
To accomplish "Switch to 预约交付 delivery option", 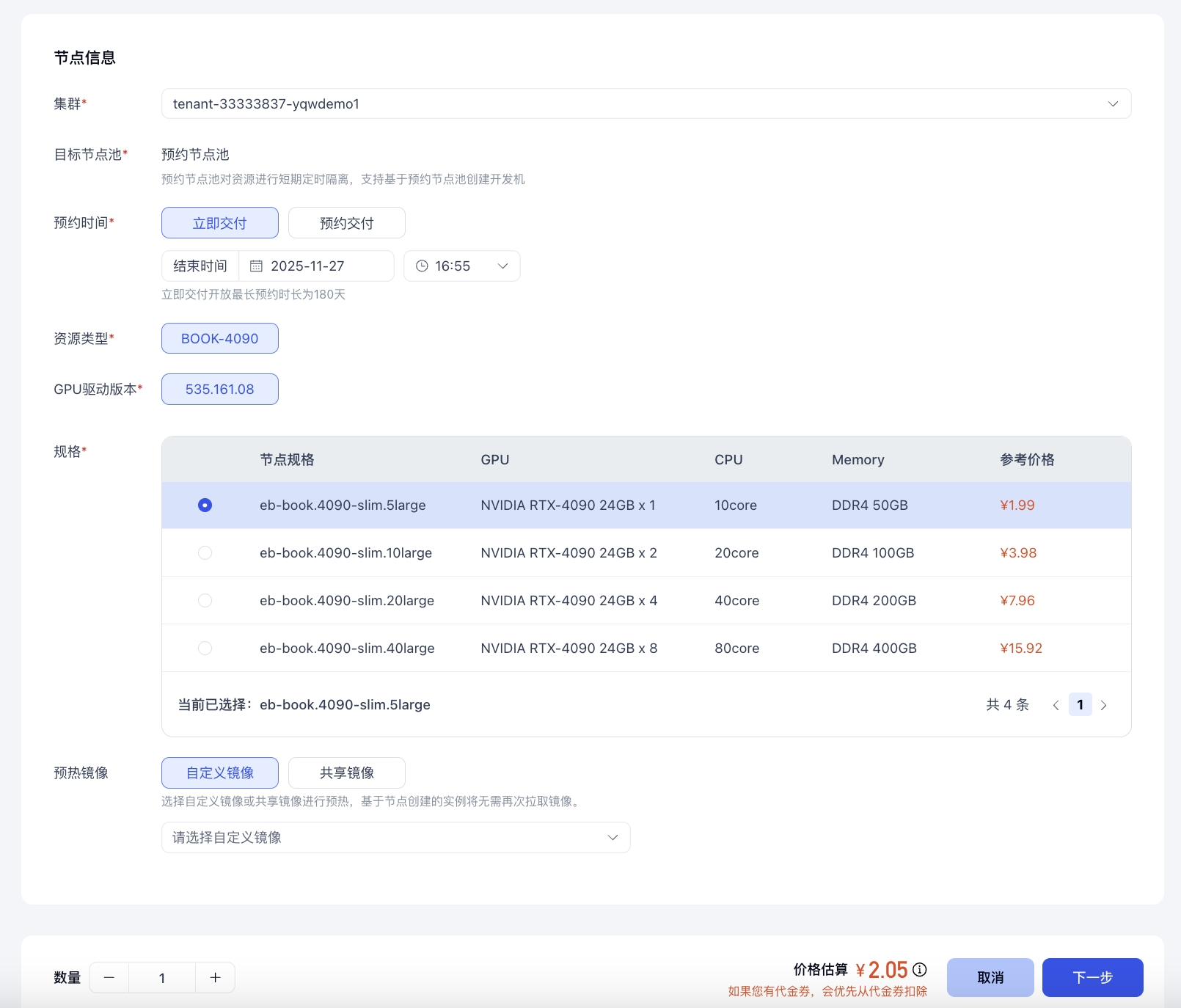I will [x=346, y=223].
